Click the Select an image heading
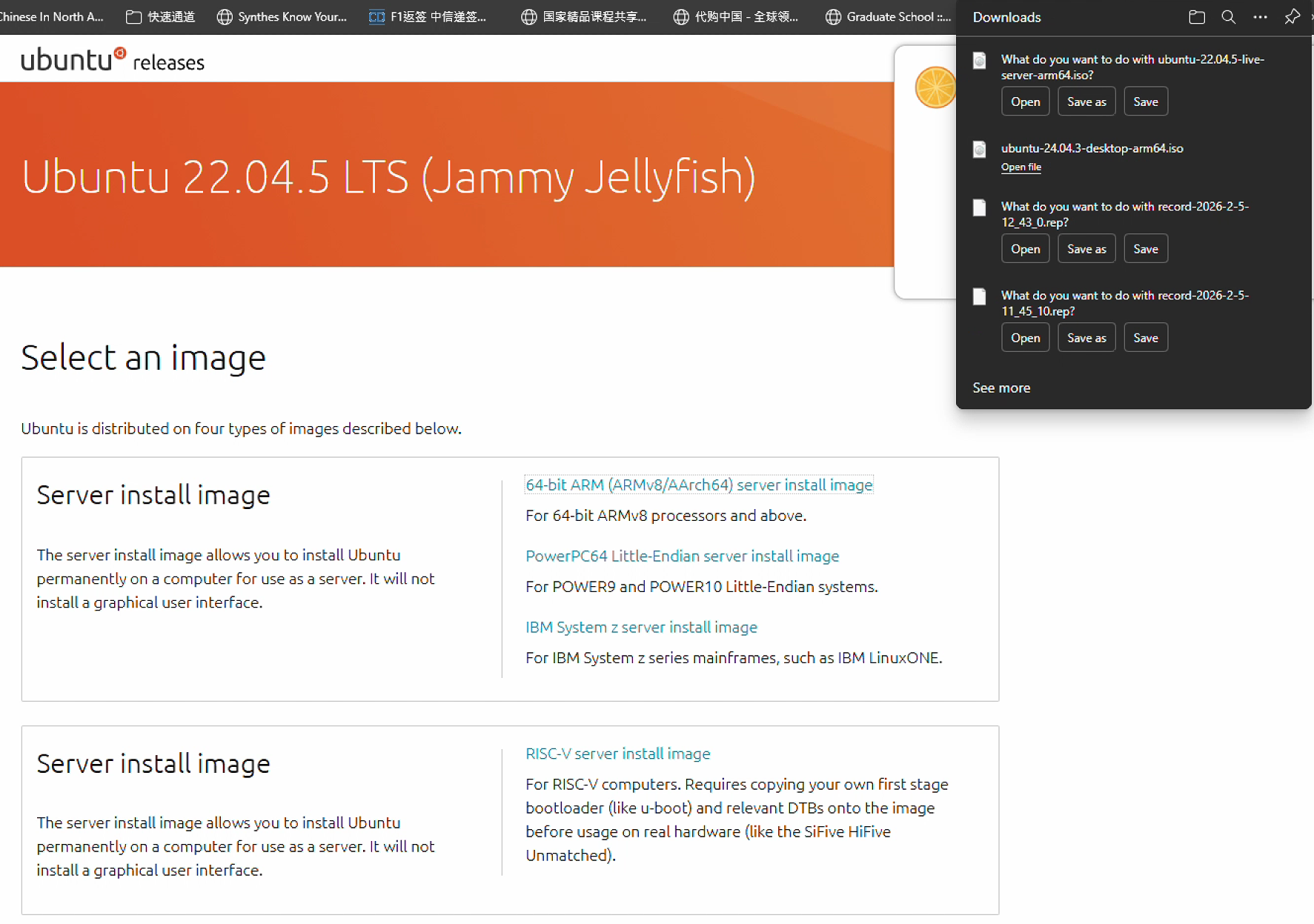 coord(143,358)
